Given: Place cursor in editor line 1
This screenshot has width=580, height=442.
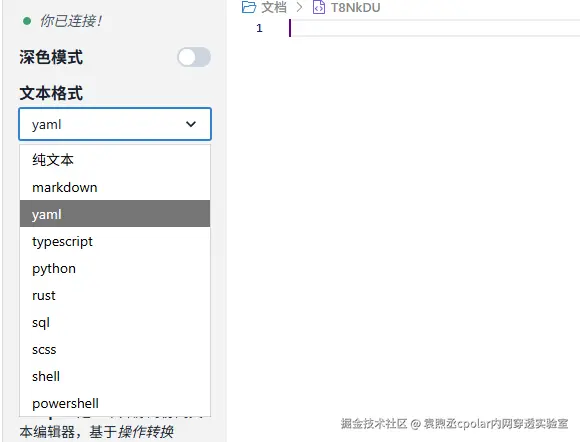Looking at the screenshot, I should click(434, 28).
